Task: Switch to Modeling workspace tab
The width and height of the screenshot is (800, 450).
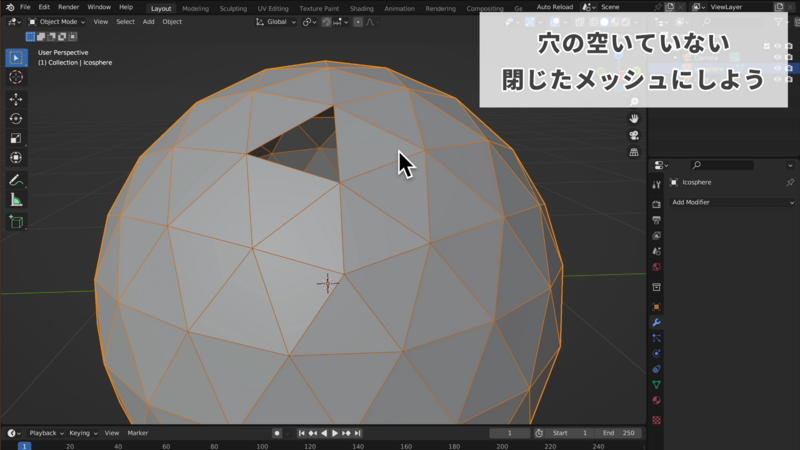Action: pos(195,8)
